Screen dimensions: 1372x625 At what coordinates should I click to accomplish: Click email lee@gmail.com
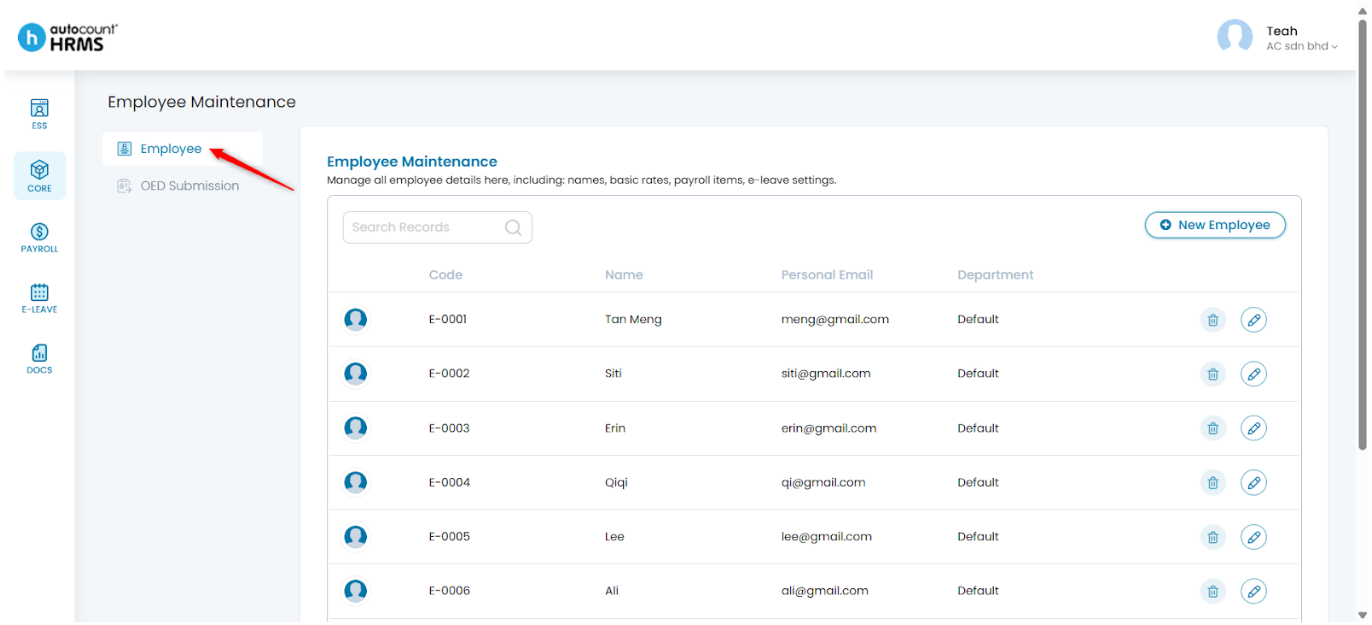coord(826,537)
